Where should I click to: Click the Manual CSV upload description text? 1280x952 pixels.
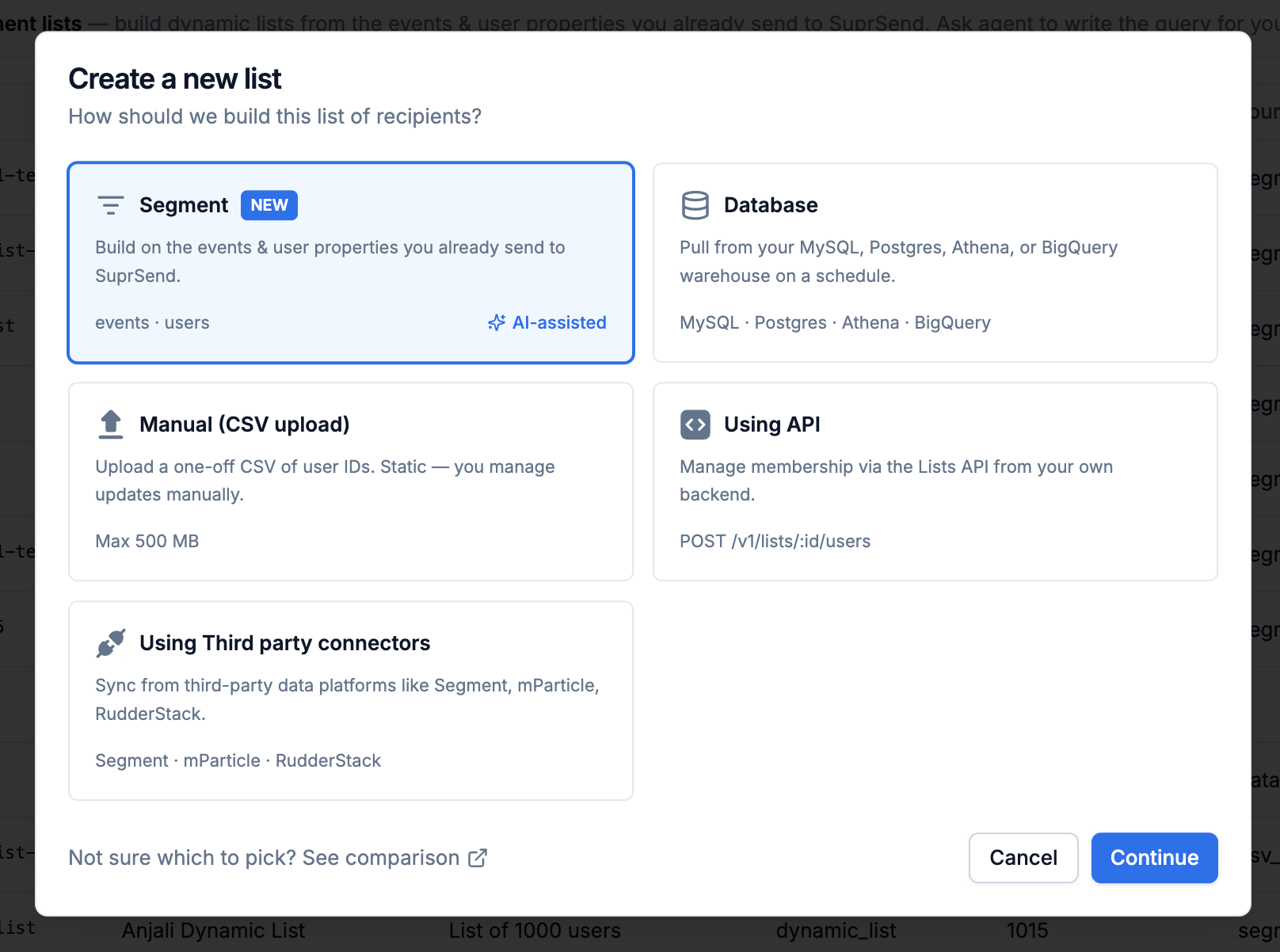(325, 481)
